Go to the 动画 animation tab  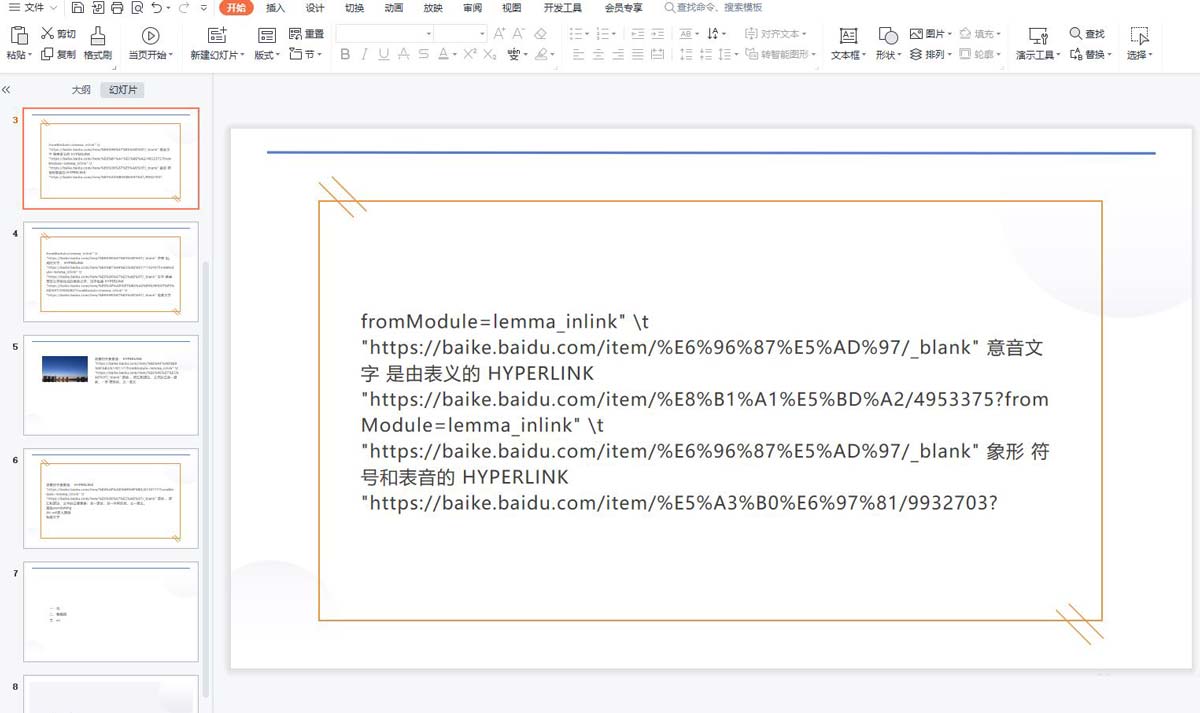(x=394, y=8)
